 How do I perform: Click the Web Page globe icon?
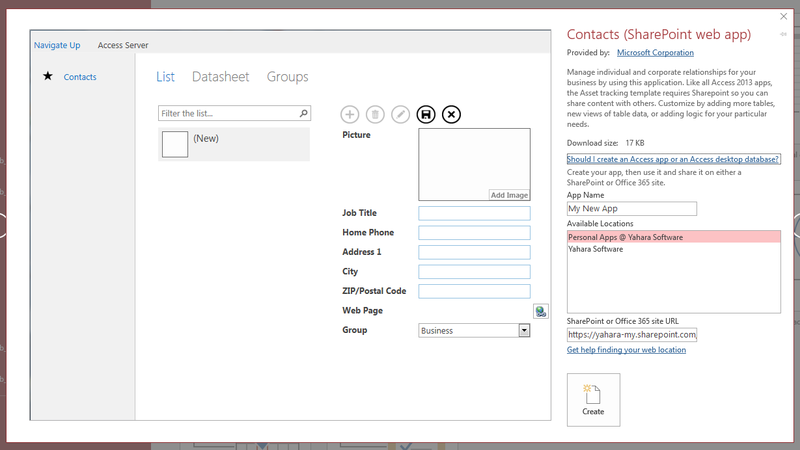coord(540,311)
